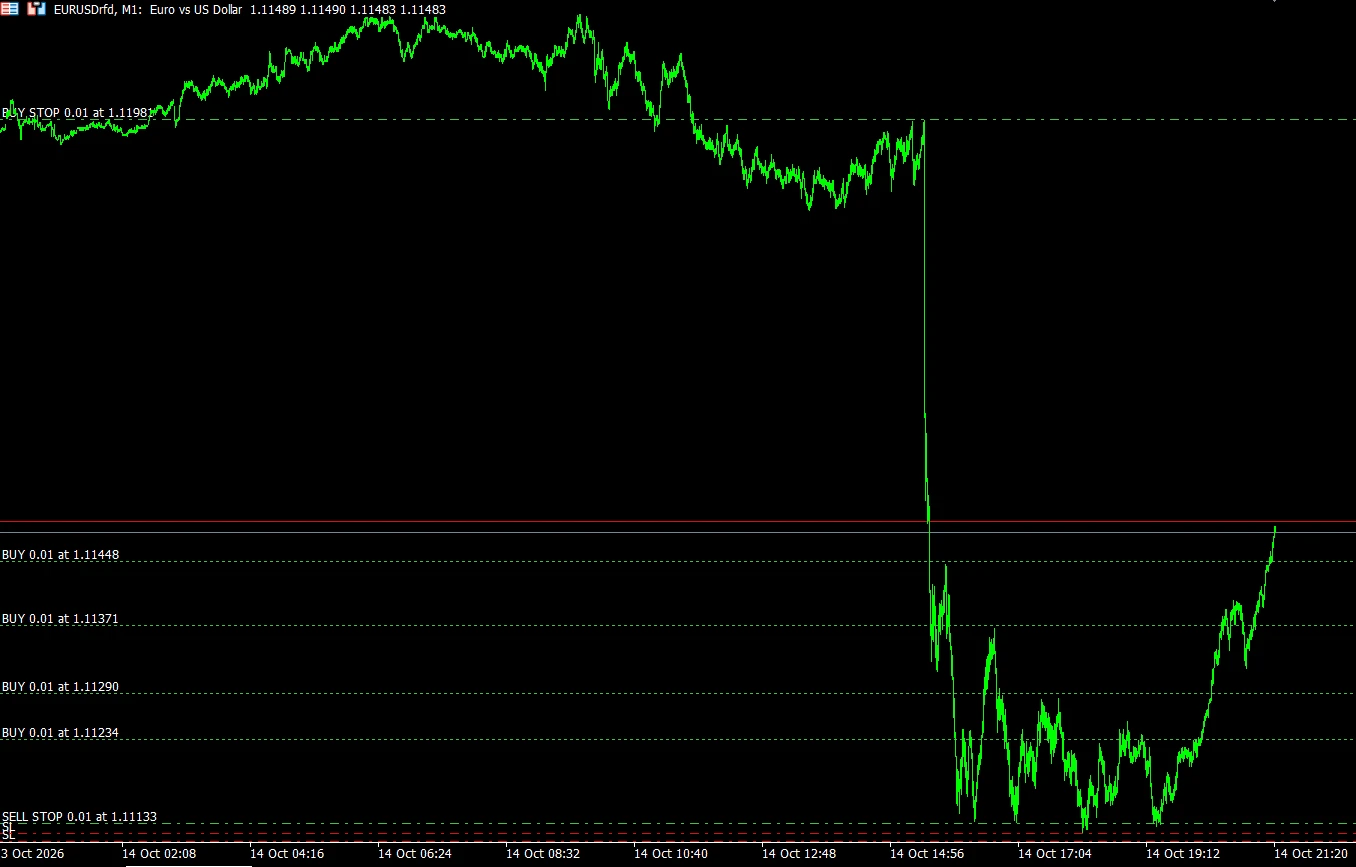Viewport: 1356px width, 867px height.
Task: Click the 14 Oct 14:56 time axis label
Action: (927, 854)
